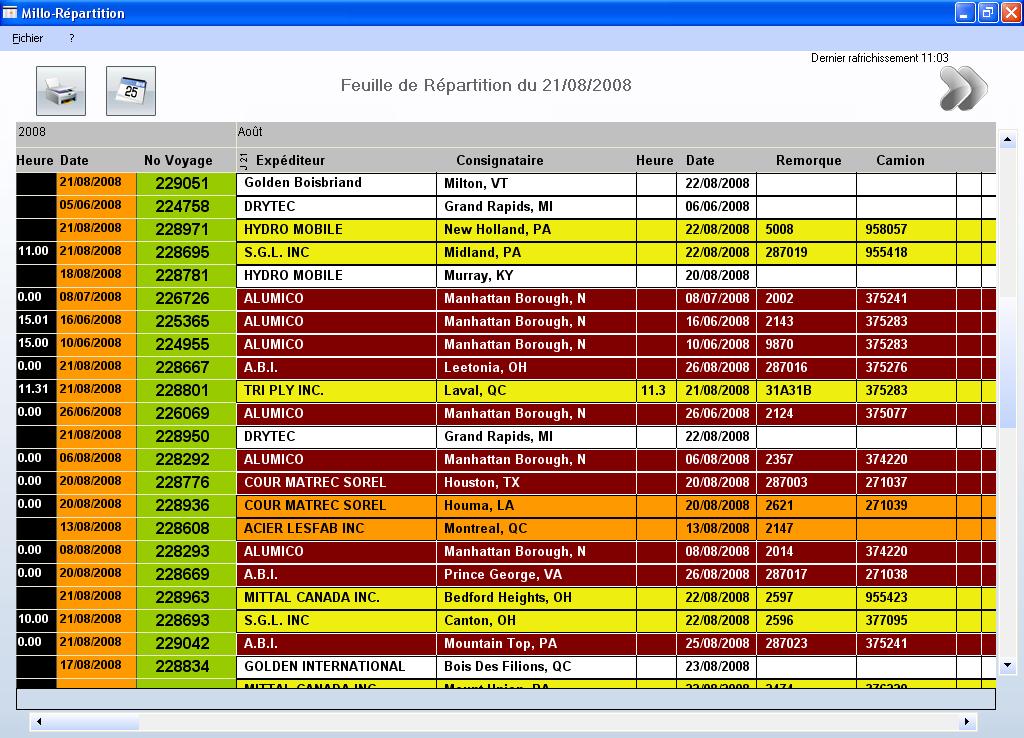The height and width of the screenshot is (738, 1024).
Task: Select voyage number 226069
Action: (185, 413)
